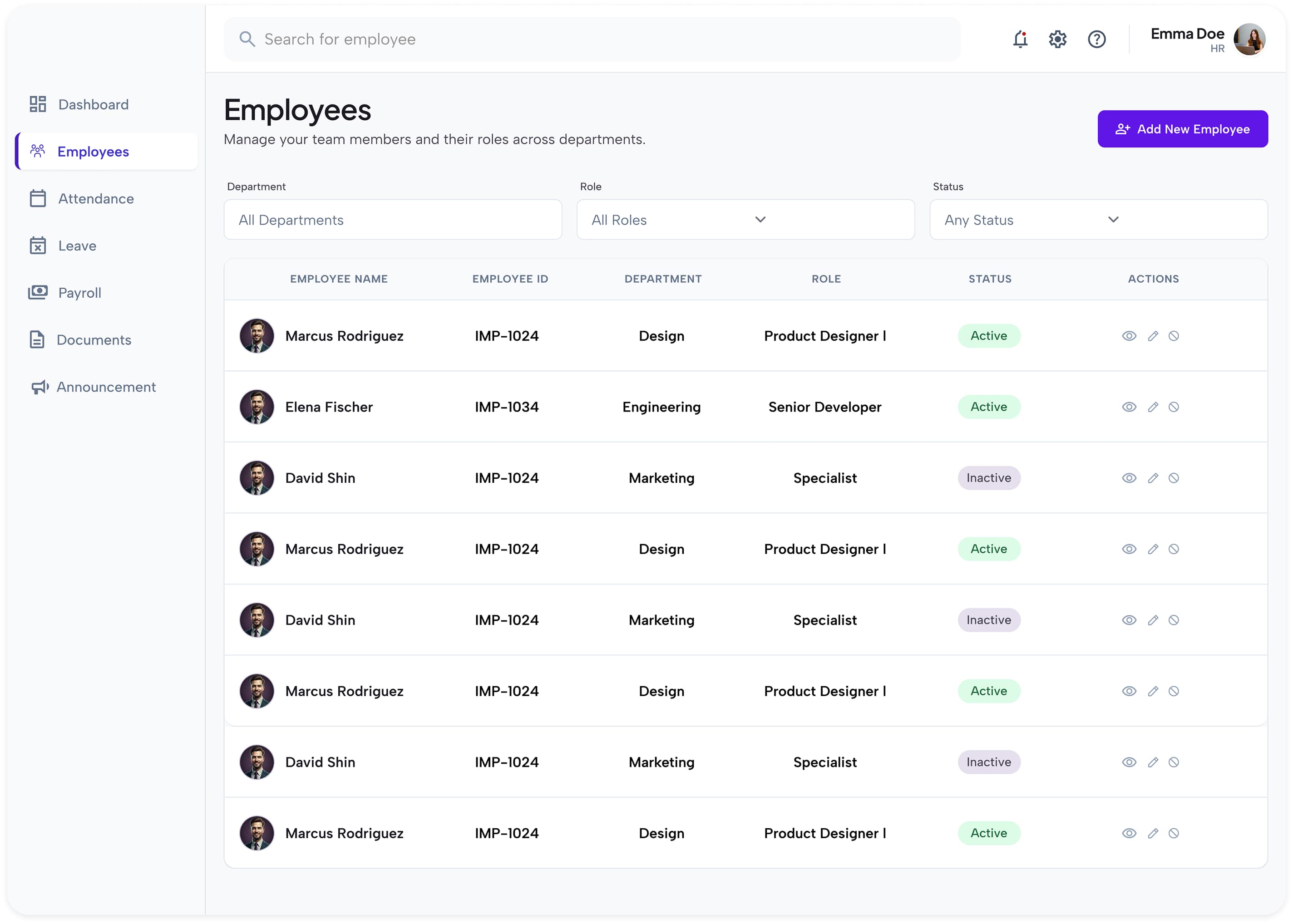Focus the Search for employee field
Image resolution: width=1293 pixels, height=924 pixels.
pyautogui.click(x=592, y=39)
